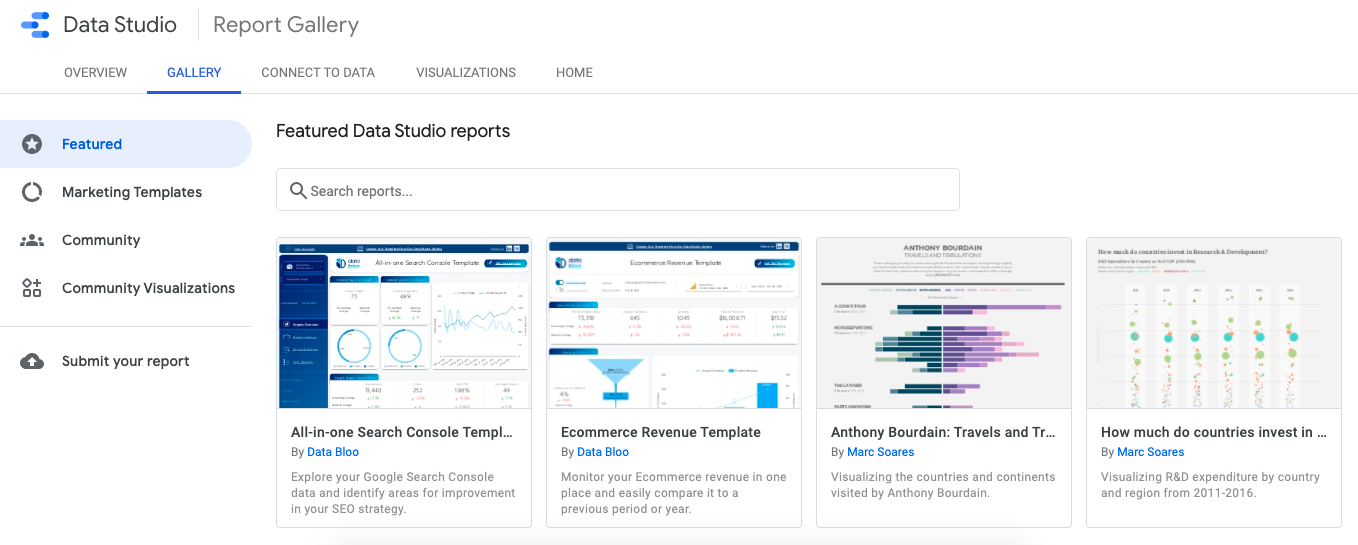Click How much do countries invest title
This screenshot has height=545, width=1358.
coord(1214,433)
